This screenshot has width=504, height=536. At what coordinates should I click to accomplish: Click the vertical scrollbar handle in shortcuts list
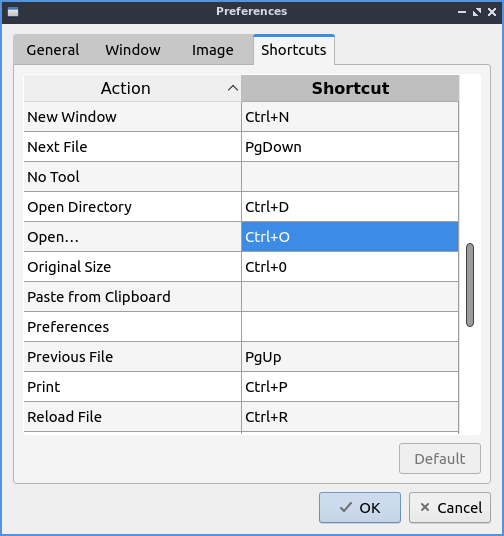(x=470, y=285)
